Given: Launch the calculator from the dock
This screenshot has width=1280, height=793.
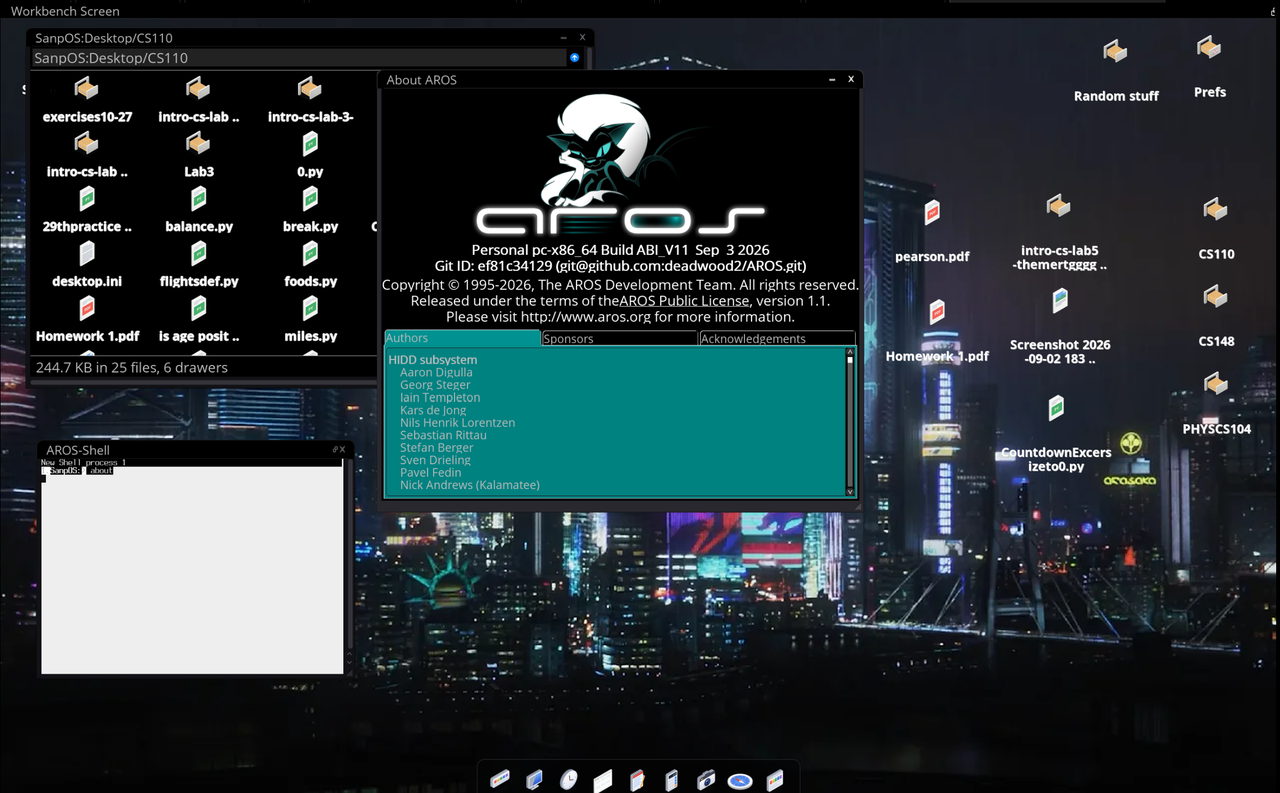Looking at the screenshot, I should click(x=672, y=779).
